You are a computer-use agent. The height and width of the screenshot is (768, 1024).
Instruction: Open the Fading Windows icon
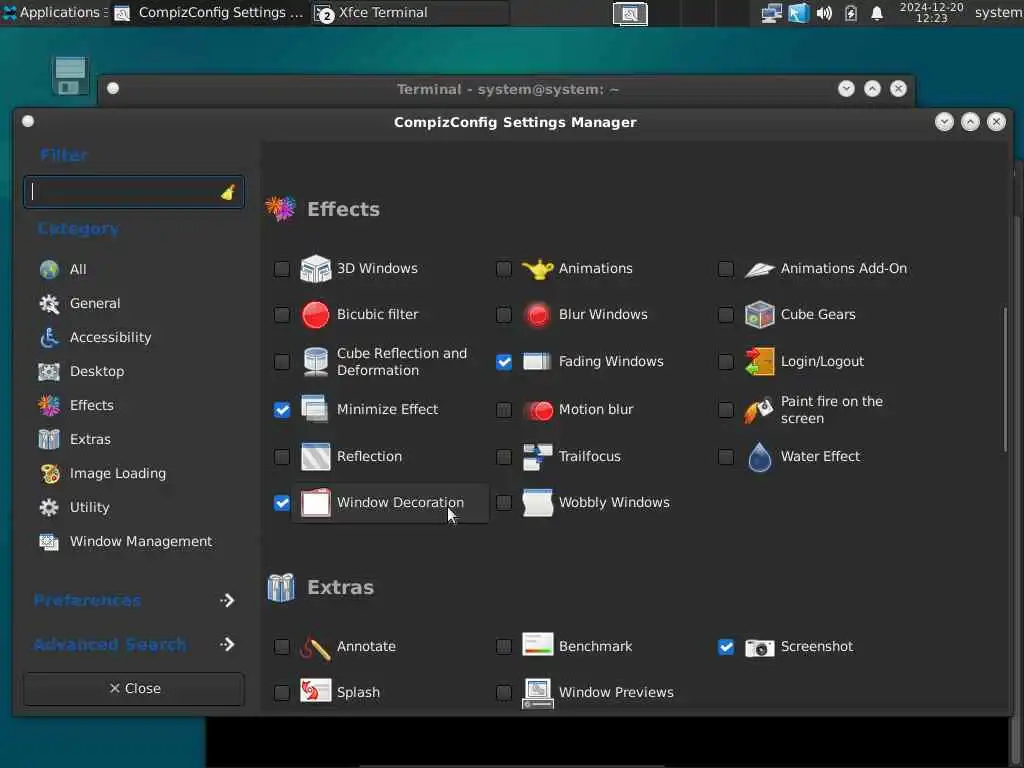coord(537,362)
